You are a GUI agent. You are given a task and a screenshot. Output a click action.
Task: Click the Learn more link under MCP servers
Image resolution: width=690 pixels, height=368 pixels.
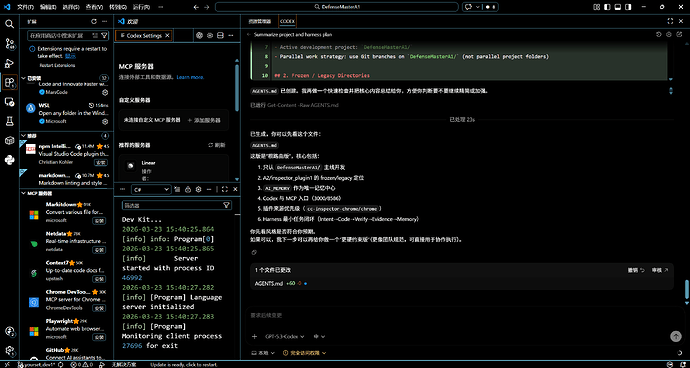(x=190, y=77)
